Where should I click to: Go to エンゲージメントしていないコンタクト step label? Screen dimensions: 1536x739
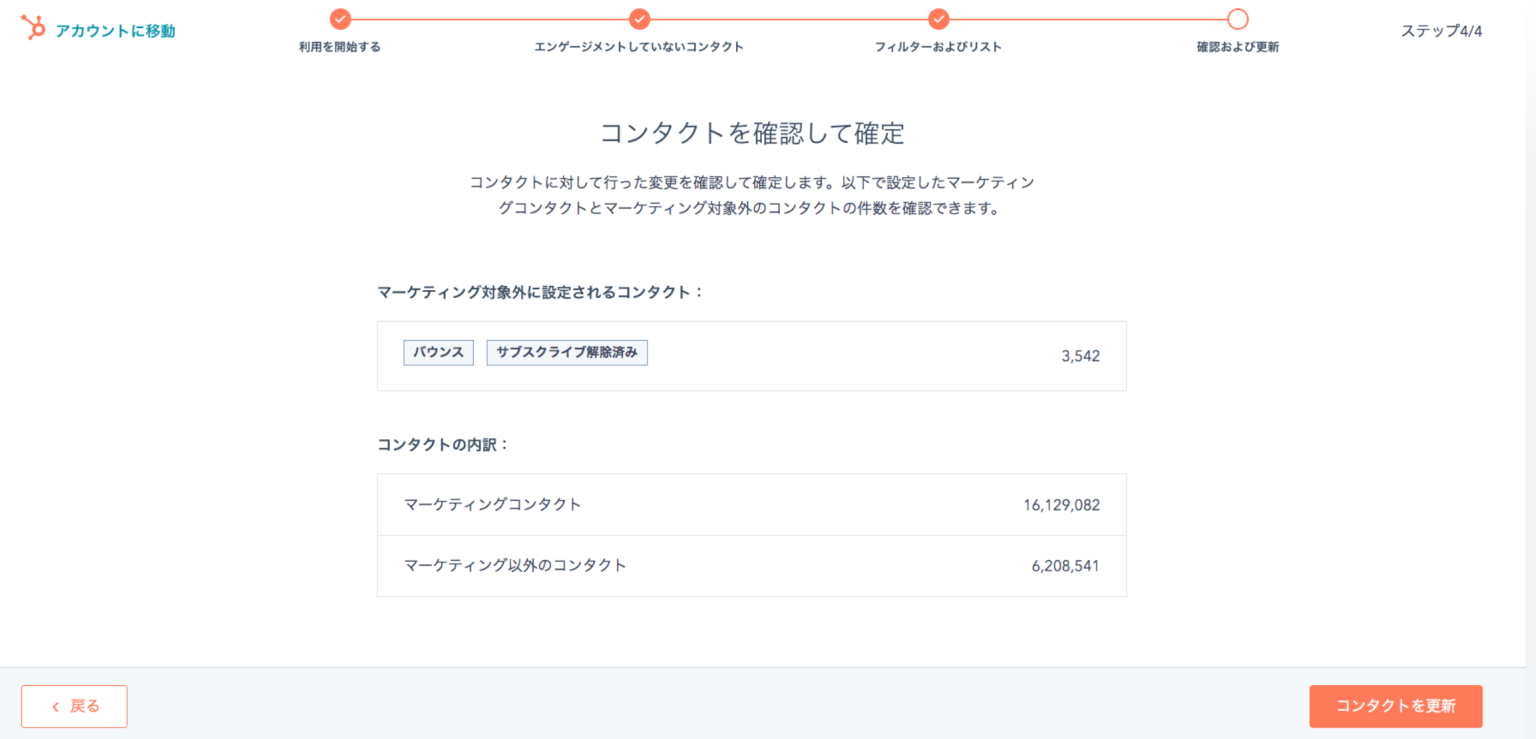pyautogui.click(x=639, y=47)
